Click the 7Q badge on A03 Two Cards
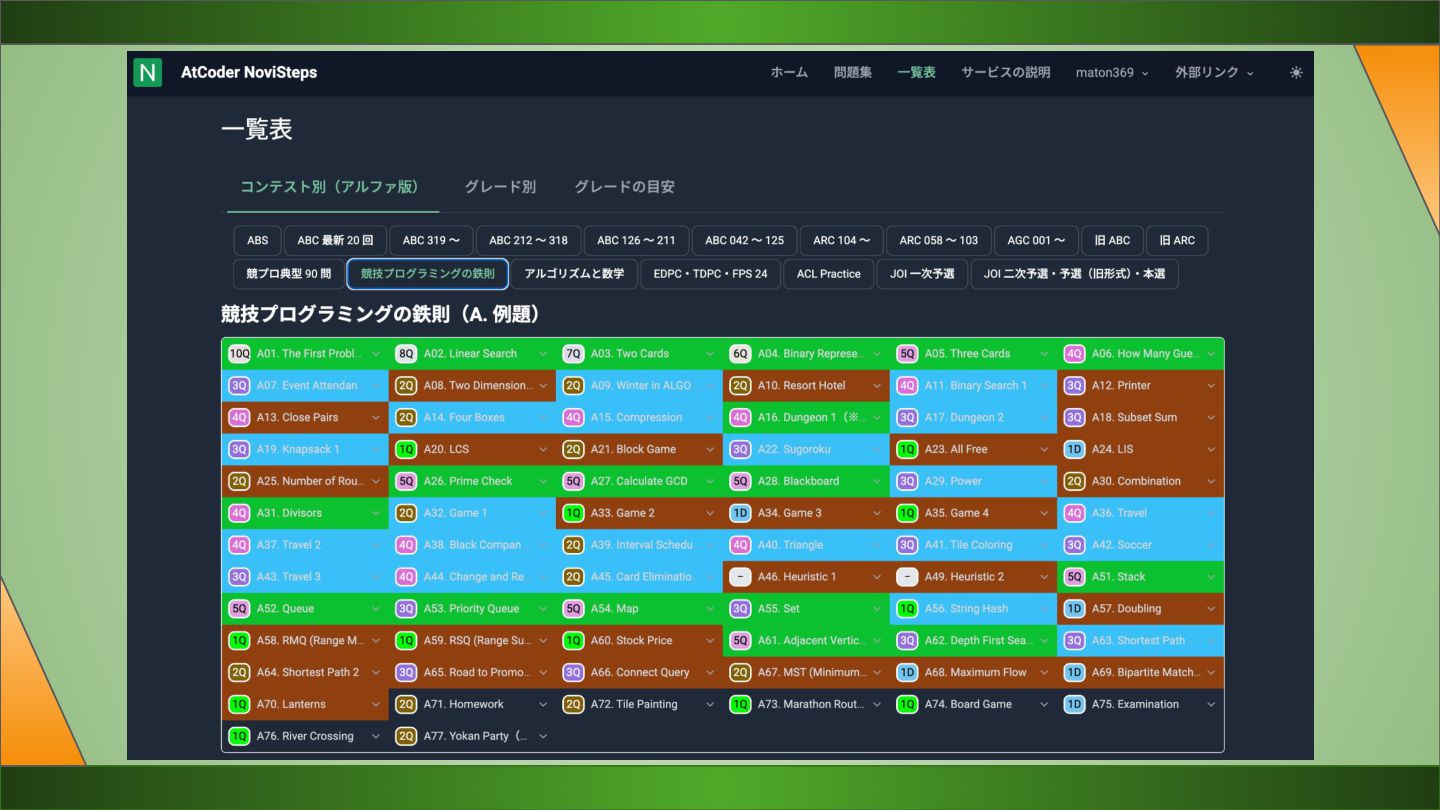This screenshot has height=810, width=1440. (573, 354)
